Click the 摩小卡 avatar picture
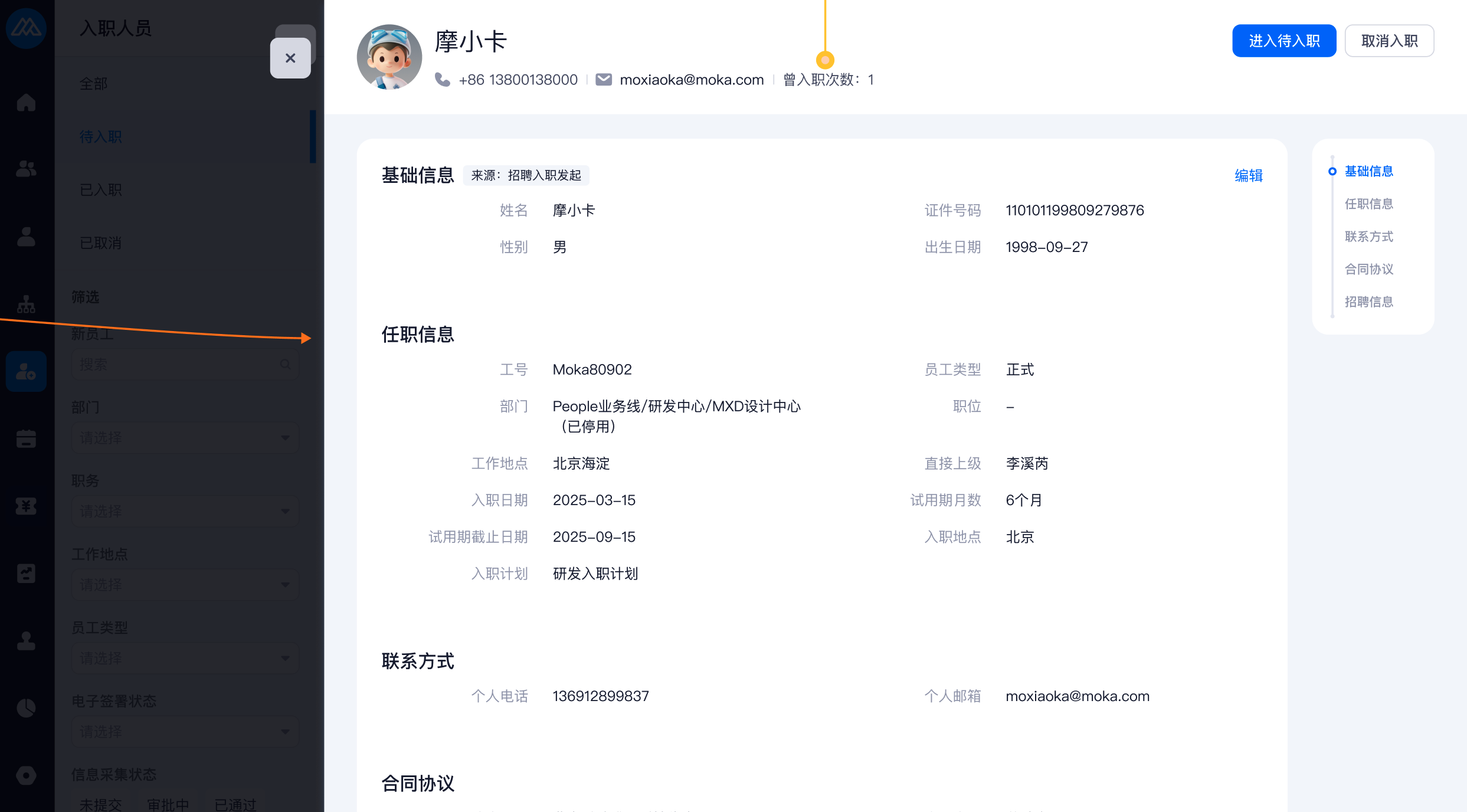This screenshot has width=1467, height=812. (389, 57)
